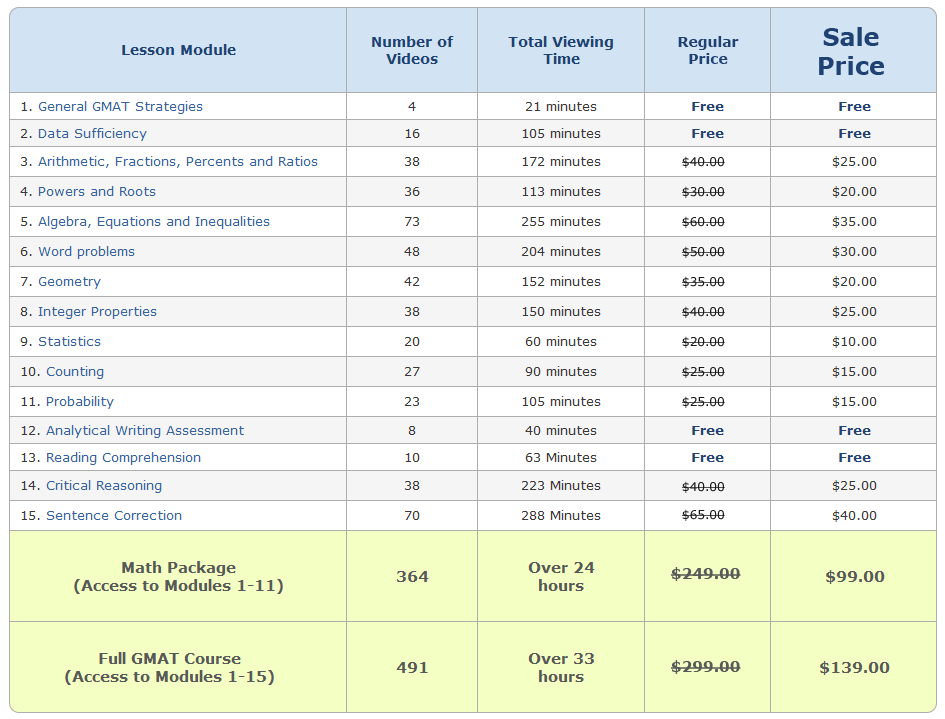Screen dimensions: 945x719
Task: Click Free sale price for Reading Comprehension
Action: 855,458
